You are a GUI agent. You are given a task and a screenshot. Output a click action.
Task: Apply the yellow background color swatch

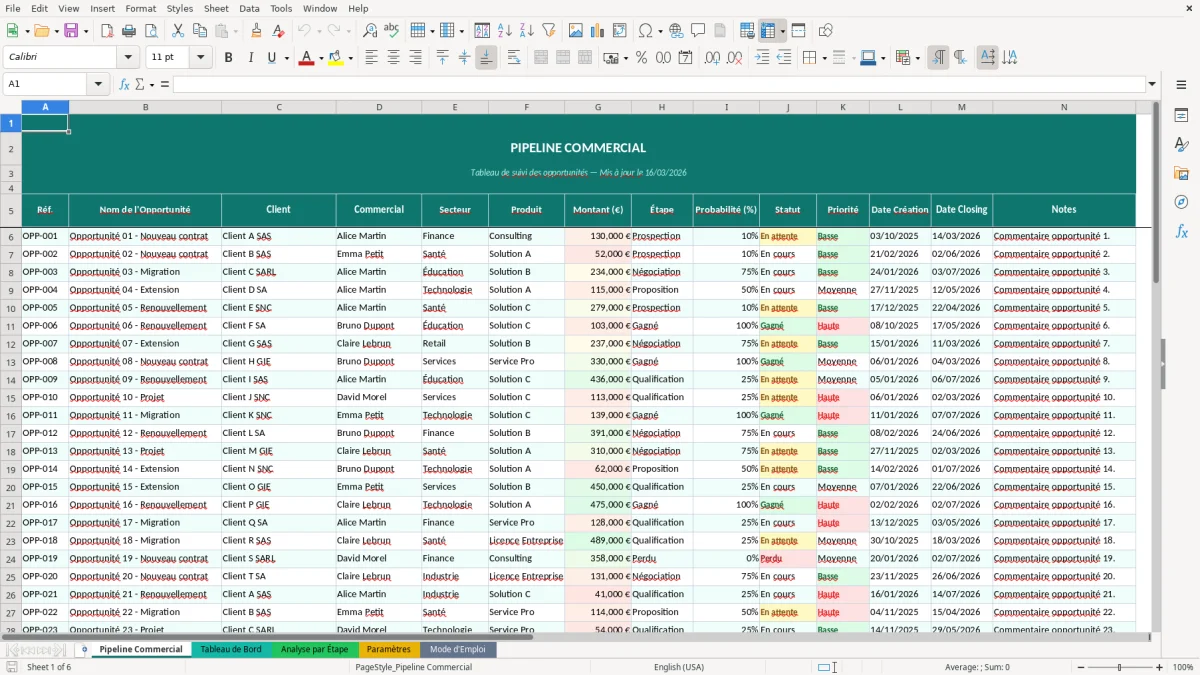336,58
